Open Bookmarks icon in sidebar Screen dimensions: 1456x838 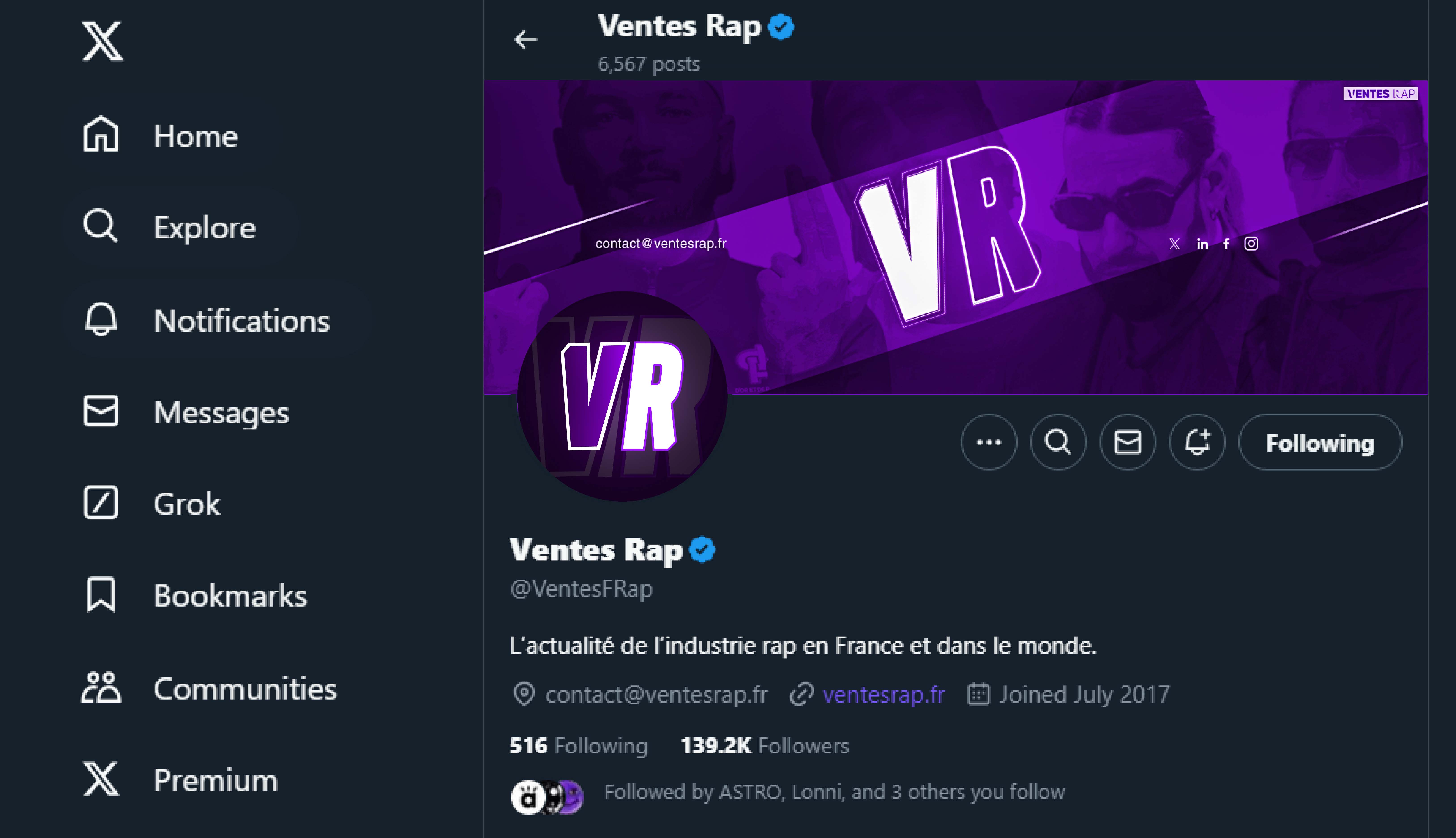coord(101,595)
